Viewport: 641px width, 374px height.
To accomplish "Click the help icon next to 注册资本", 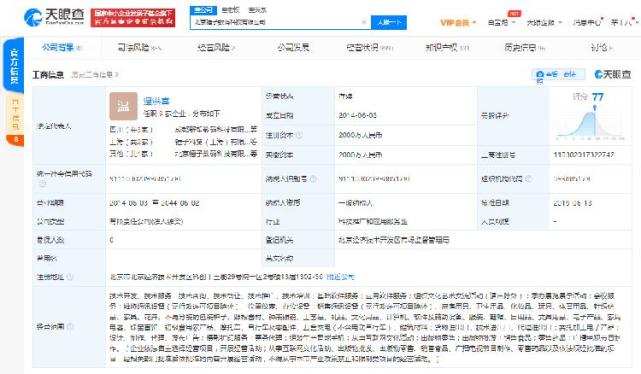I will pyautogui.click(x=299, y=135).
